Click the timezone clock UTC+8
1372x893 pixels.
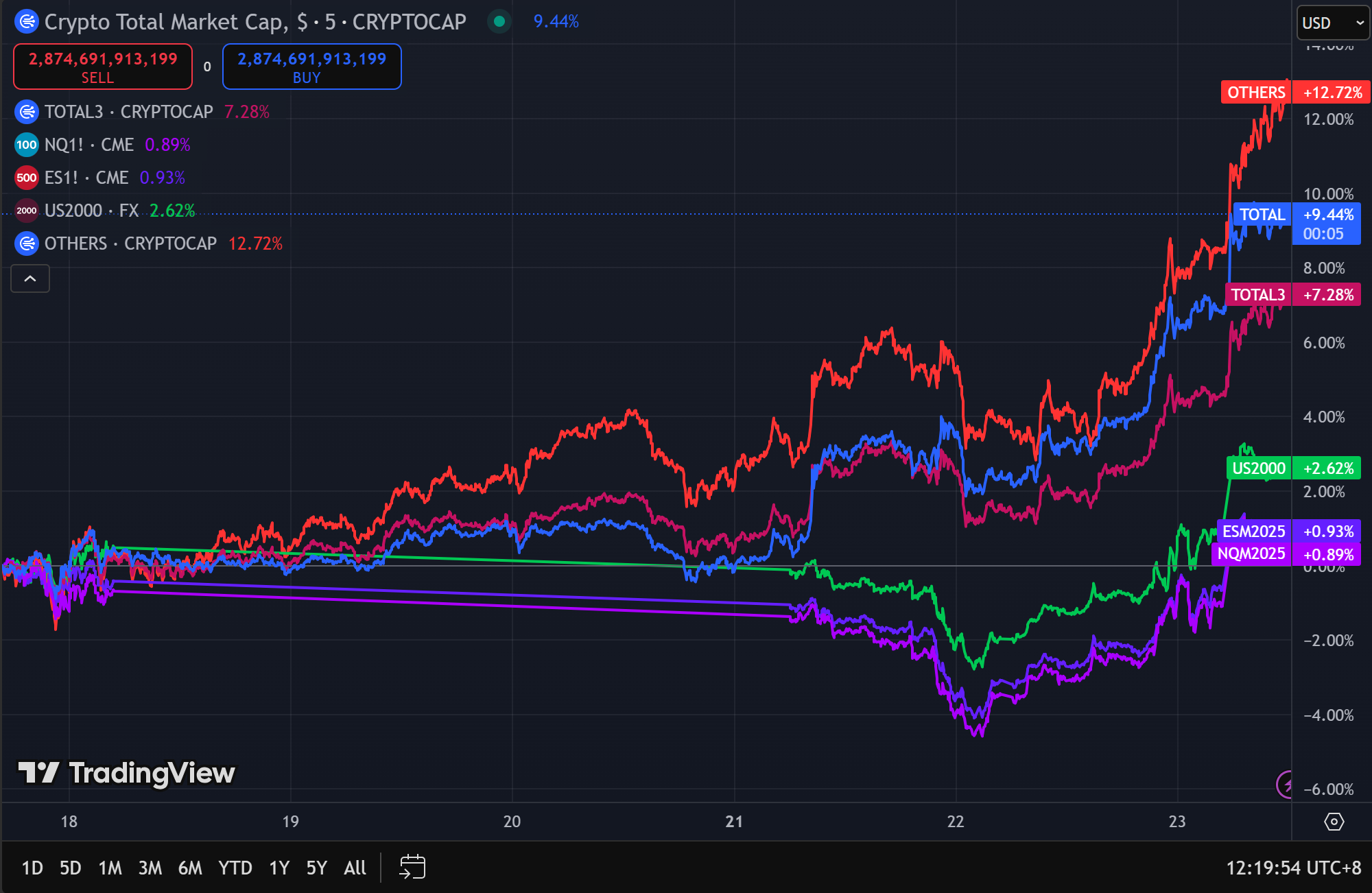1293,868
